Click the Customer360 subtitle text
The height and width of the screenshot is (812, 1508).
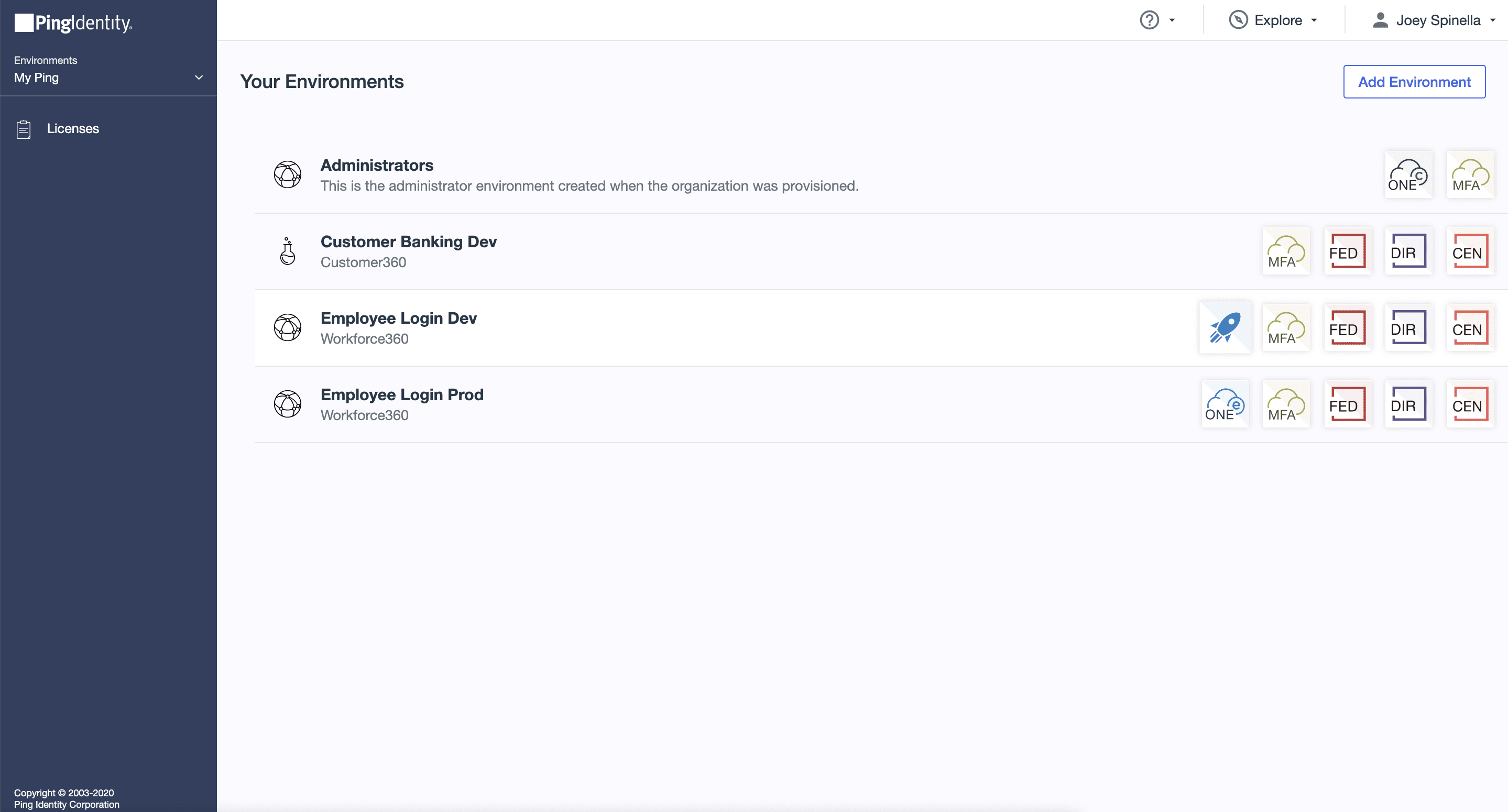pos(363,262)
